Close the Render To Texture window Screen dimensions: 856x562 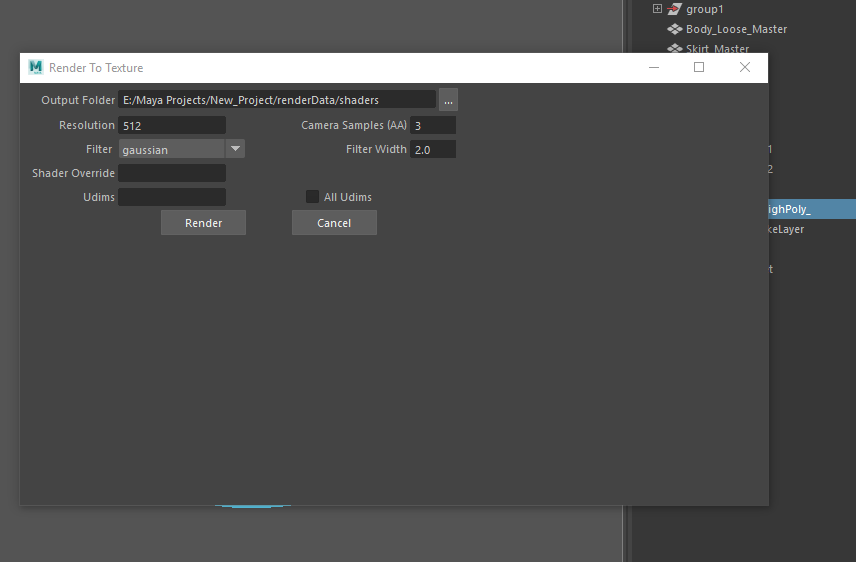(745, 67)
